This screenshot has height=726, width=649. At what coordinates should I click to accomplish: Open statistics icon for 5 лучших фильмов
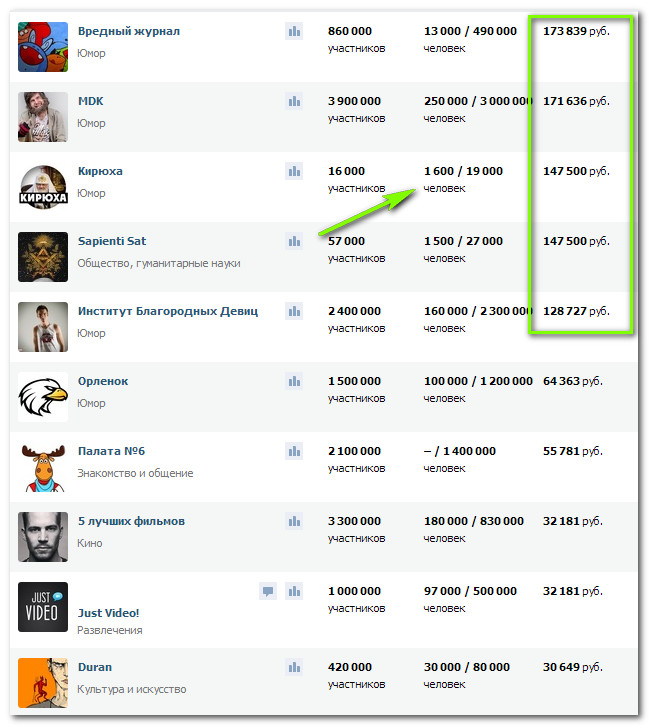[x=294, y=521]
